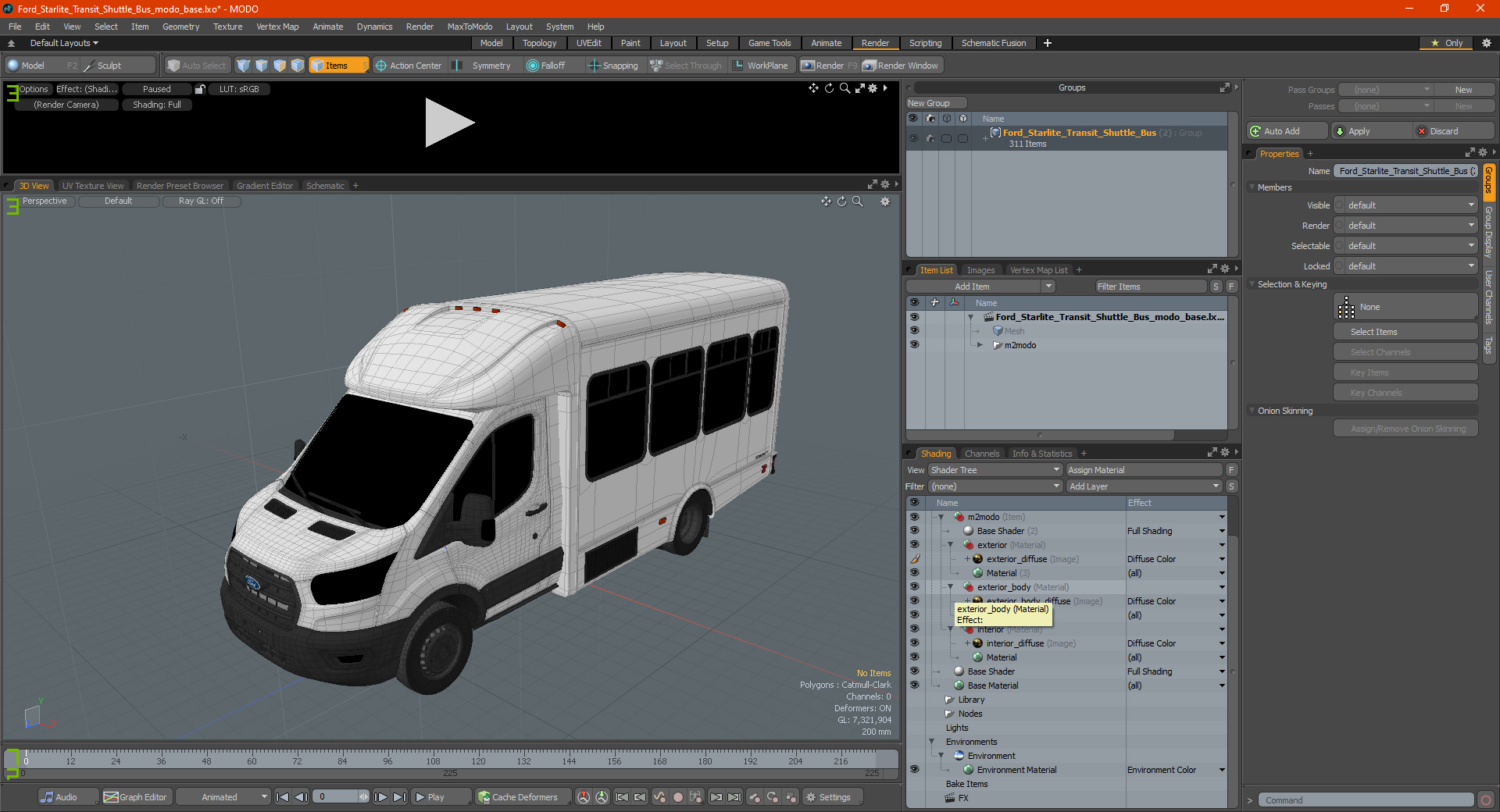The image size is (1500, 812).
Task: Open the Add Layer dropdown
Action: (1144, 486)
